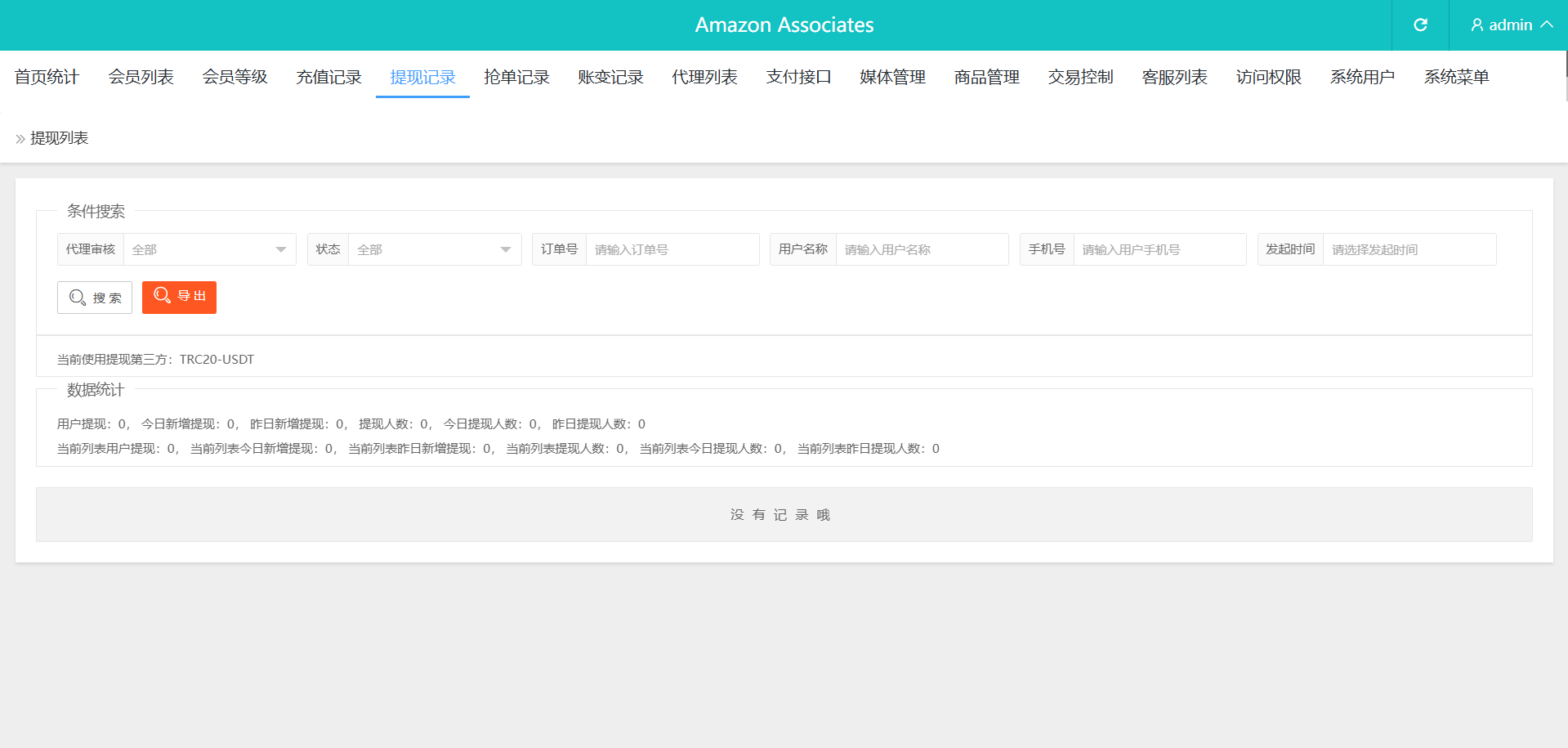Click the 没有记录哦 empty message
Viewport: 1568px width, 748px height.
pos(780,514)
